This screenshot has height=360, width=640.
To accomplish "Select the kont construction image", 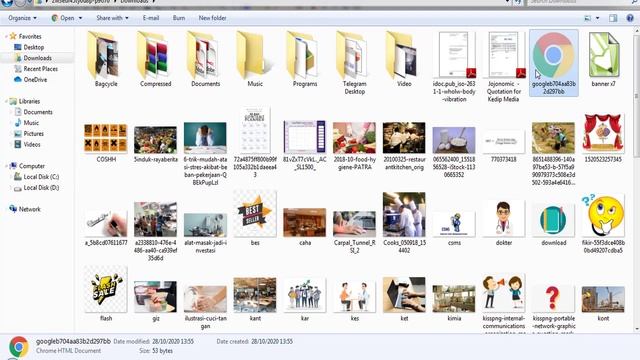I will pyautogui.click(x=603, y=299).
